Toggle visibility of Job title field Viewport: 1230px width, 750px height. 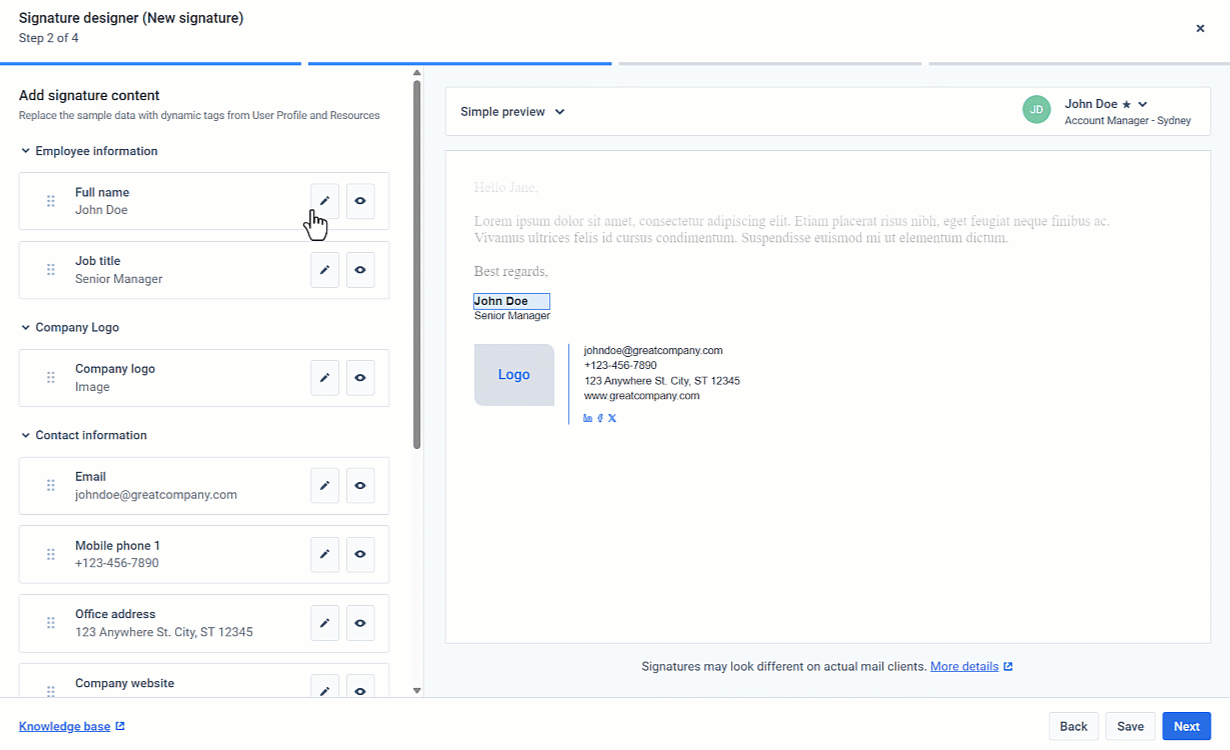(x=360, y=270)
